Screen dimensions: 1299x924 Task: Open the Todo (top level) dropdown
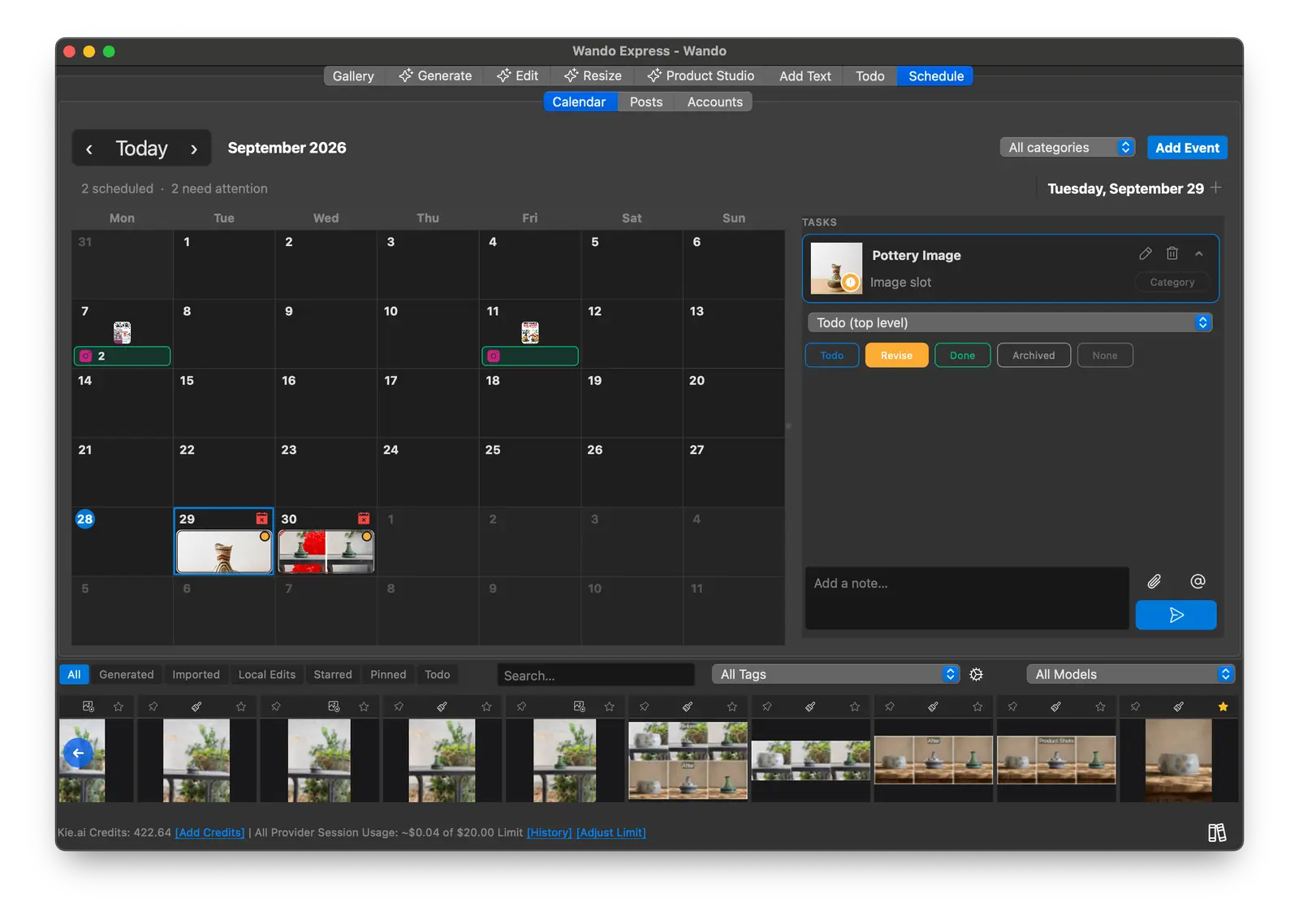(x=1010, y=322)
